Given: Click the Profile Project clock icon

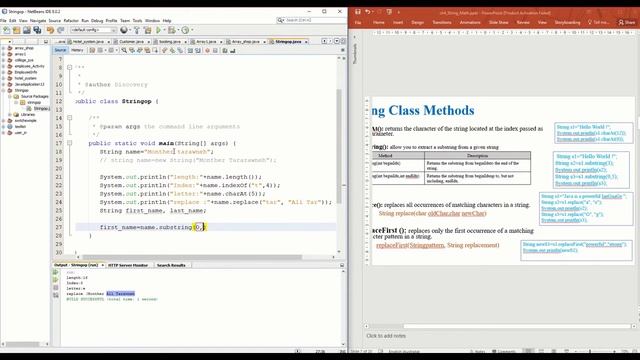Looking at the screenshot, I should 185,30.
